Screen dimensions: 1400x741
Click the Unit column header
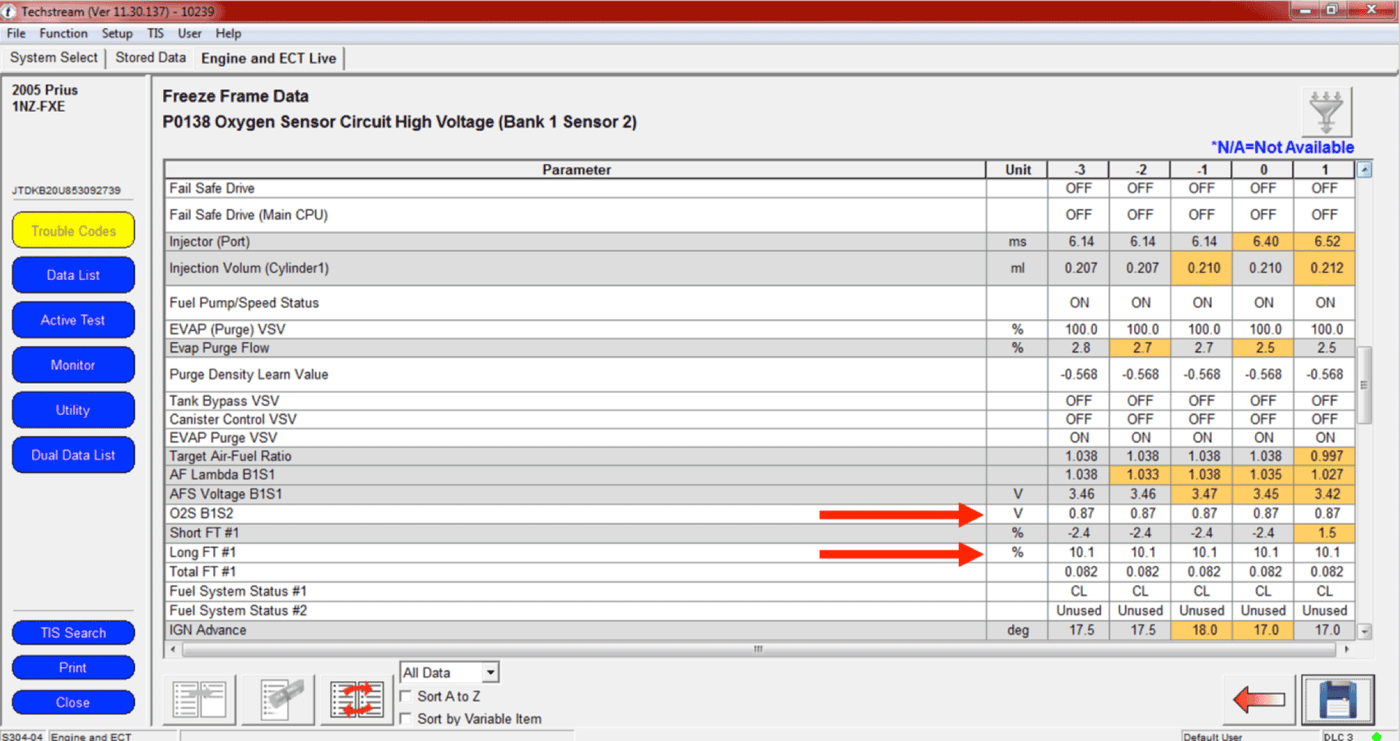1018,170
